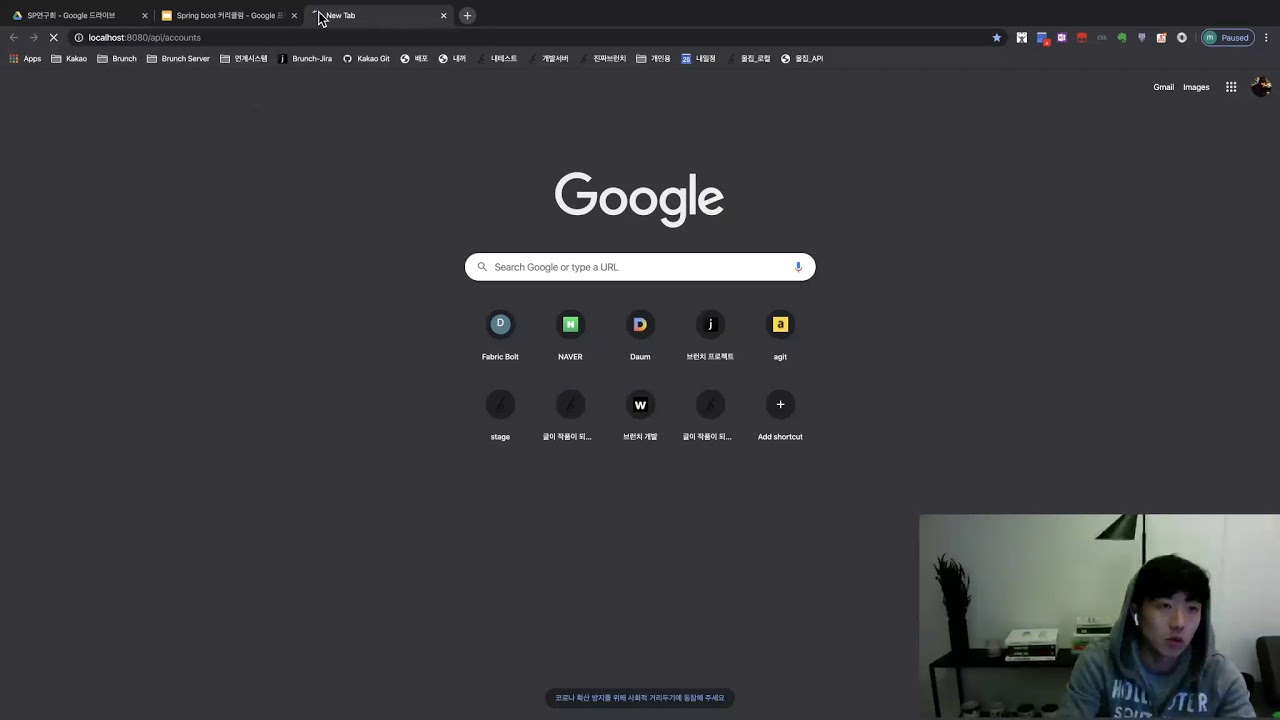
Task: Click the CSS extension icon
Action: (x=1101, y=37)
